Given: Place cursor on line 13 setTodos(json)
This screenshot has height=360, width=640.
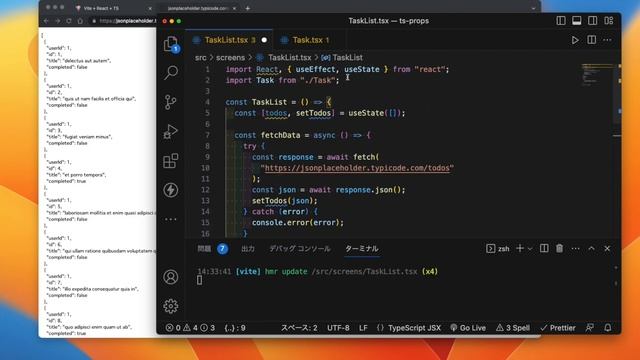Looking at the screenshot, I should [284, 201].
